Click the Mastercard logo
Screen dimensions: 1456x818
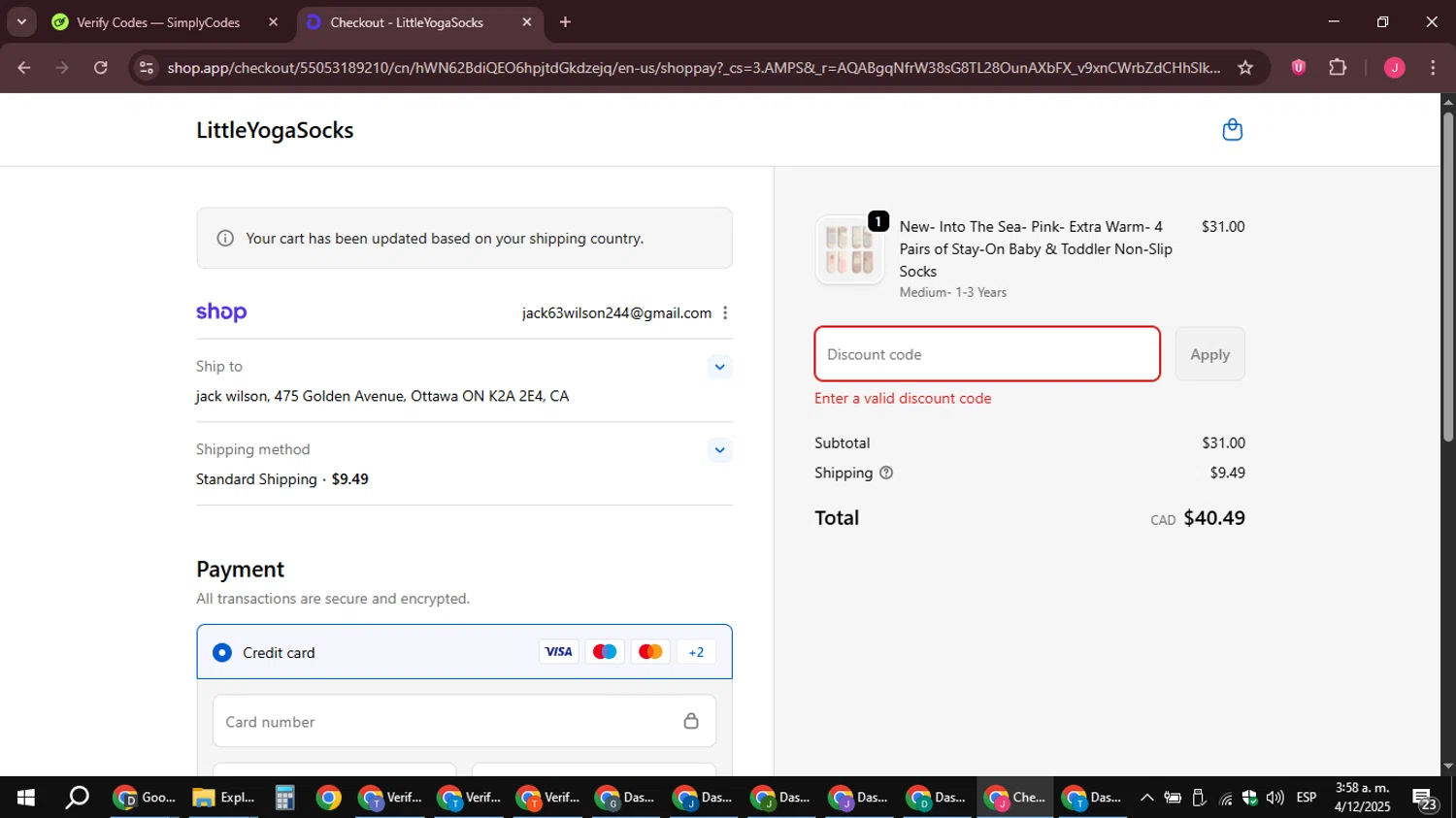pos(650,652)
